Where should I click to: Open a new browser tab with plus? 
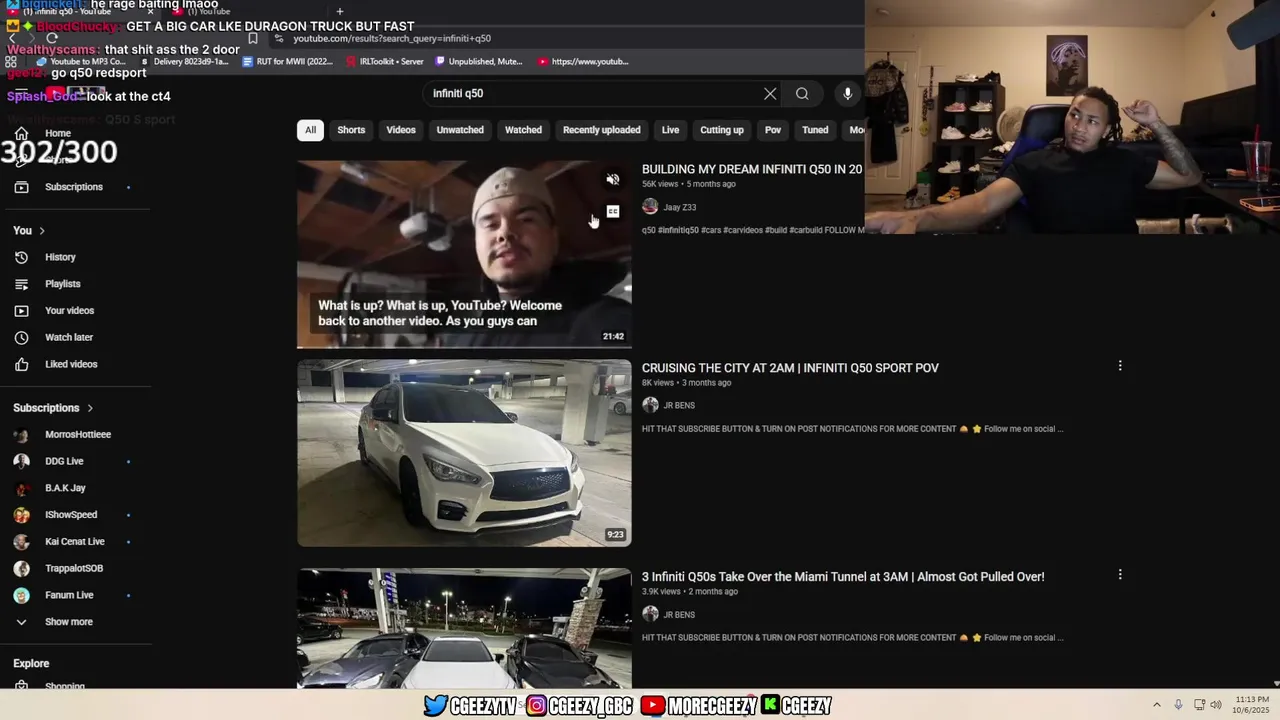340,11
